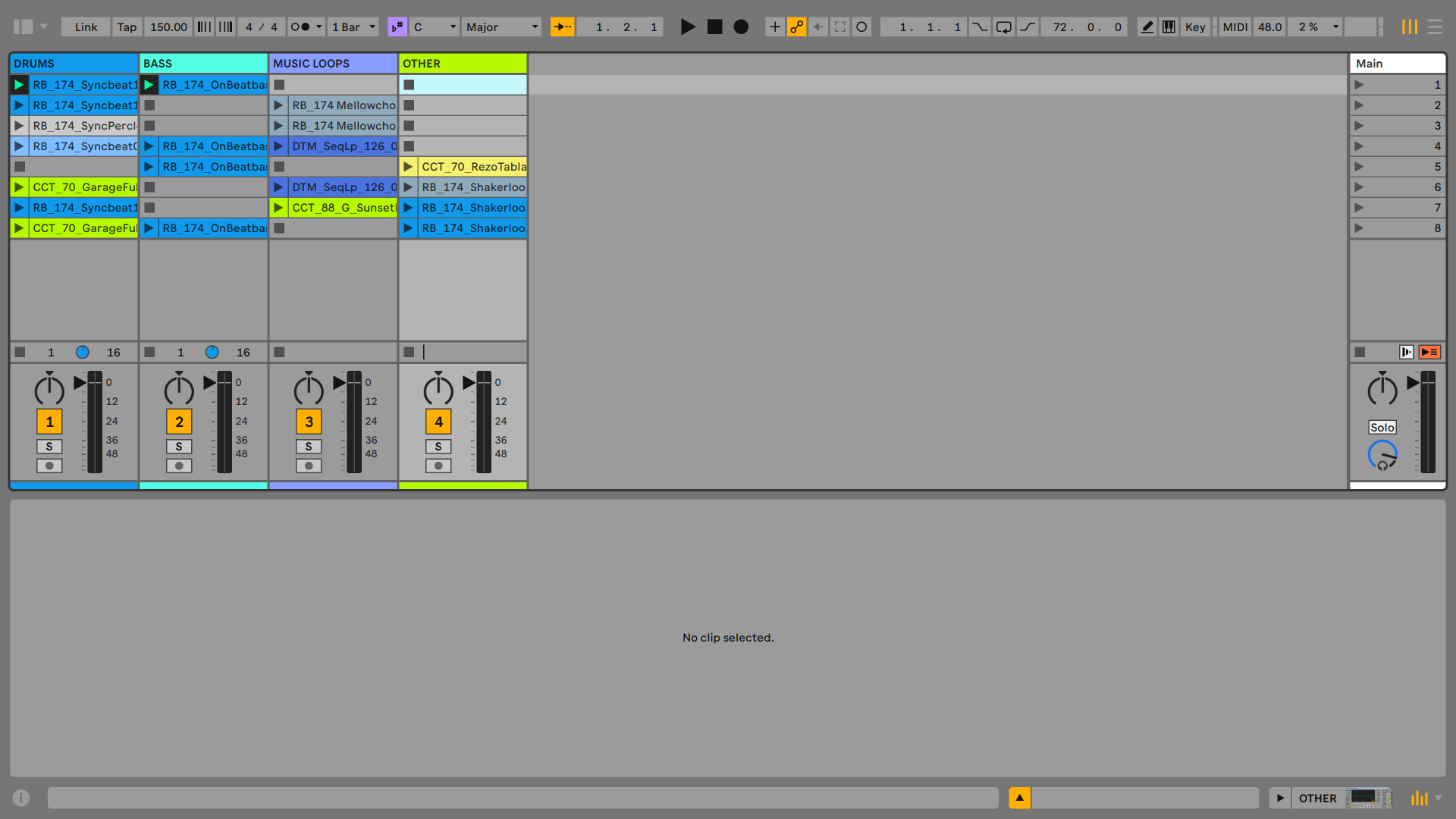The width and height of the screenshot is (1456, 819).
Task: Deactivate MUSIC LOOPS track activator 3
Action: [309, 422]
